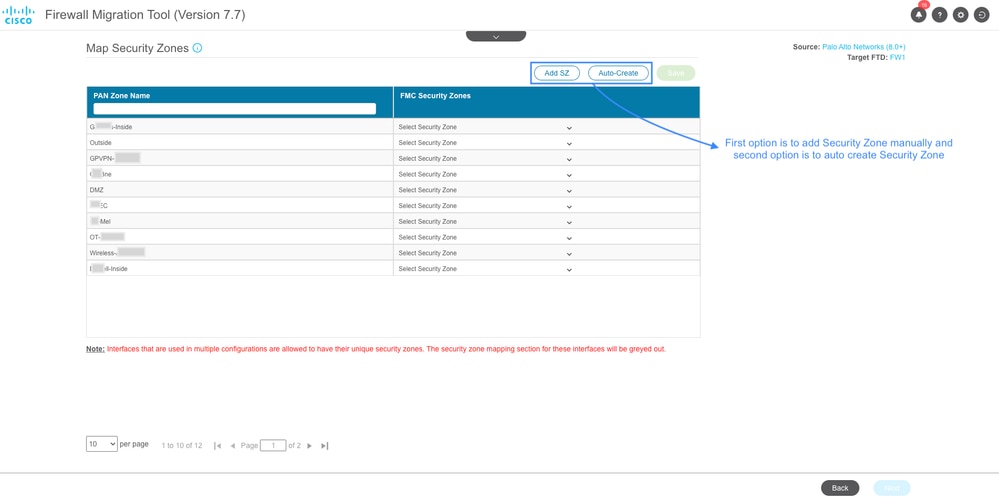The width and height of the screenshot is (999, 499).
Task: Click the Palo Alto Networks source link
Action: pyautogui.click(x=863, y=47)
